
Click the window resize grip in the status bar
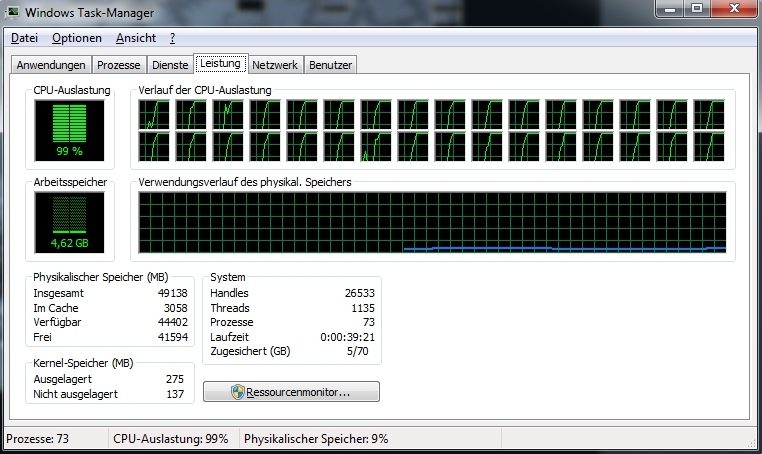[x=753, y=442]
